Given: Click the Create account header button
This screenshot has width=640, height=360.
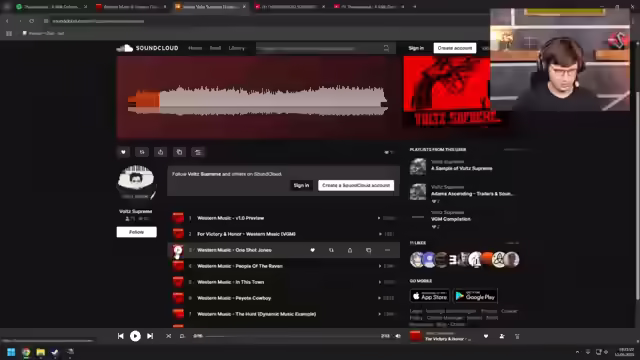Looking at the screenshot, I should point(455,48).
